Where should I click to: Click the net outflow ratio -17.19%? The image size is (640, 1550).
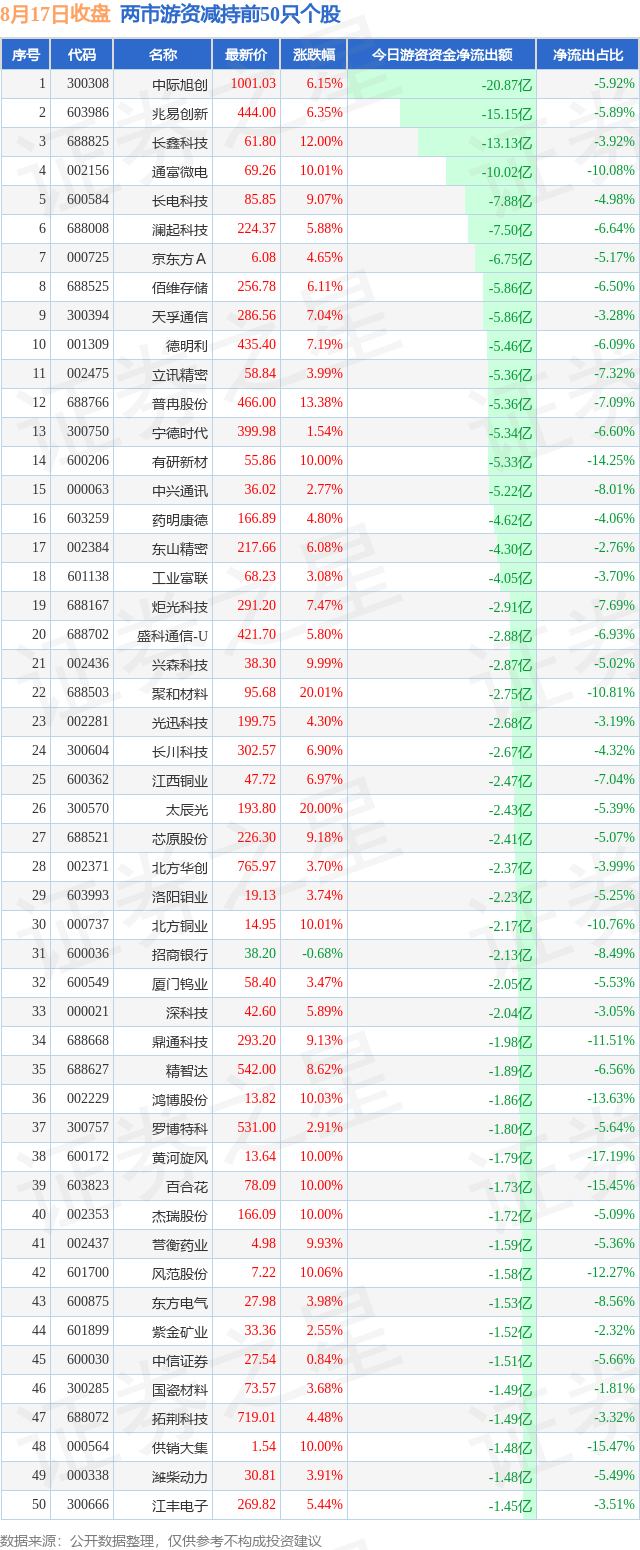click(x=611, y=1157)
